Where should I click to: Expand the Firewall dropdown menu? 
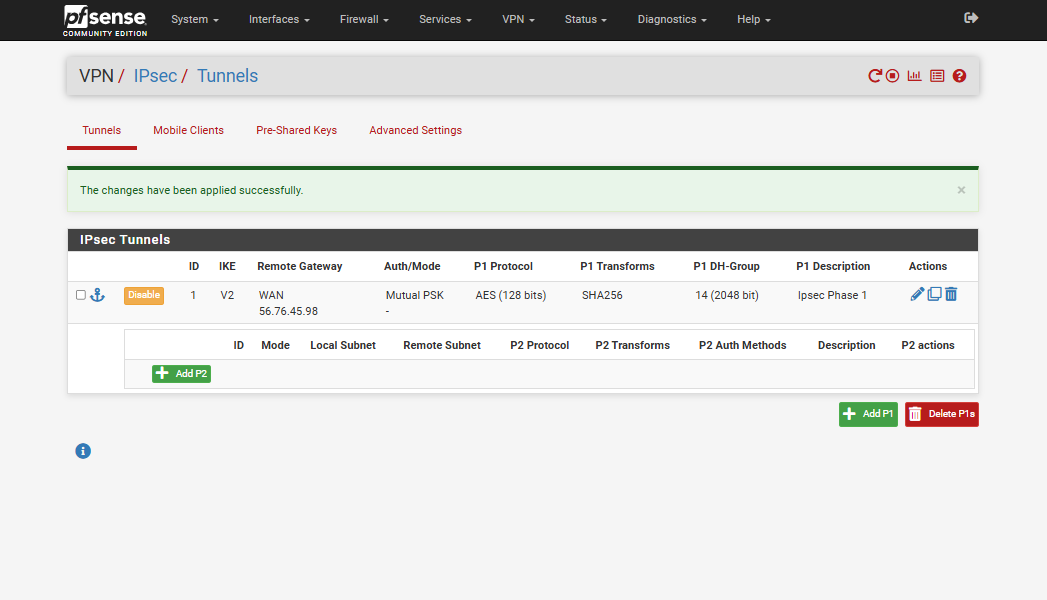[x=364, y=19]
